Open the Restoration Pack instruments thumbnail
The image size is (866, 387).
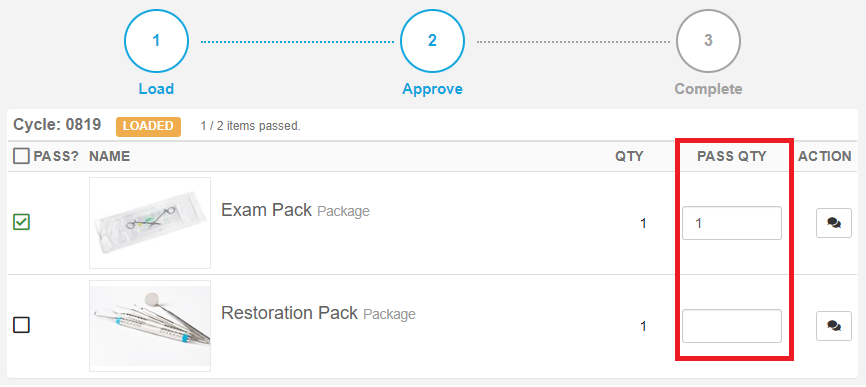pyautogui.click(x=150, y=326)
